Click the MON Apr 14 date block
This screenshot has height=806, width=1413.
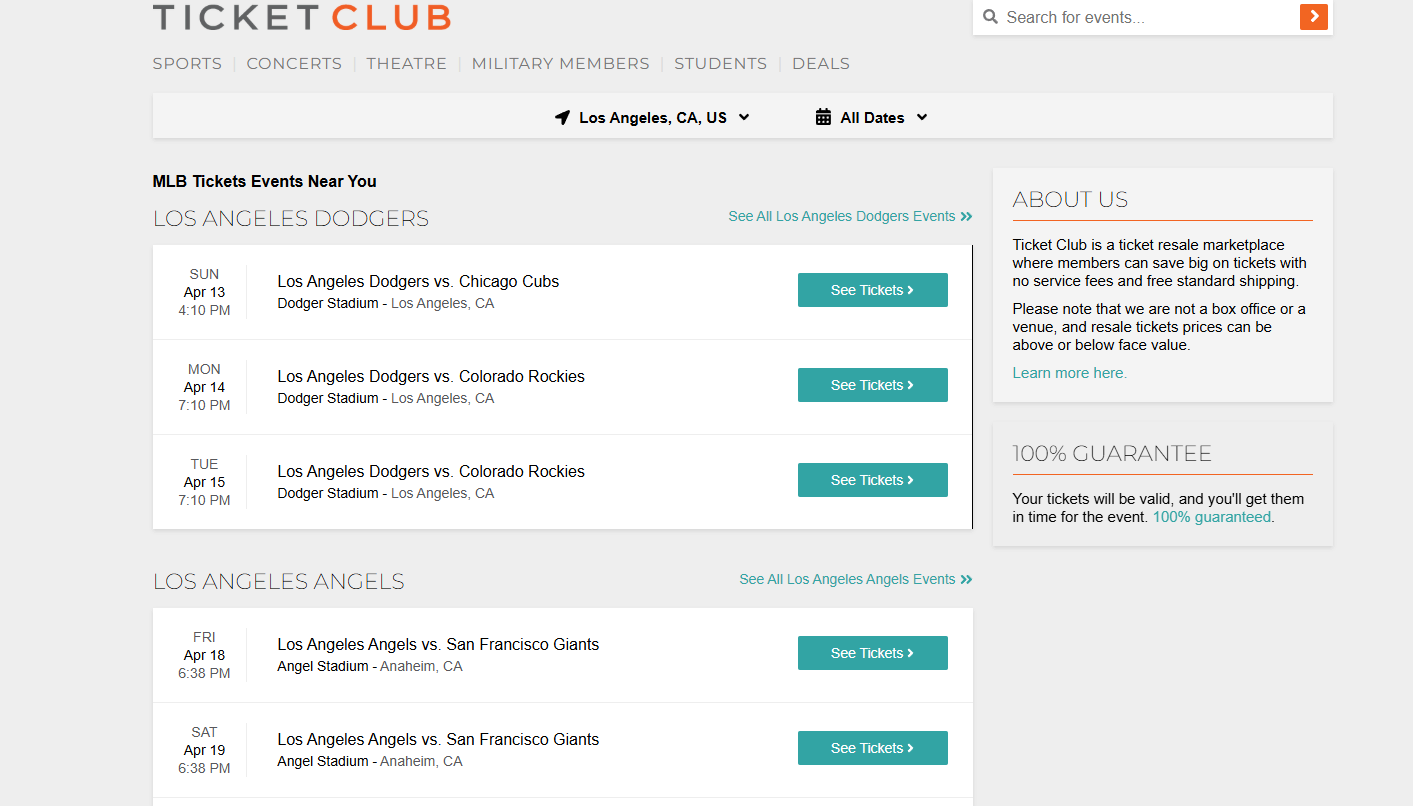click(x=204, y=387)
